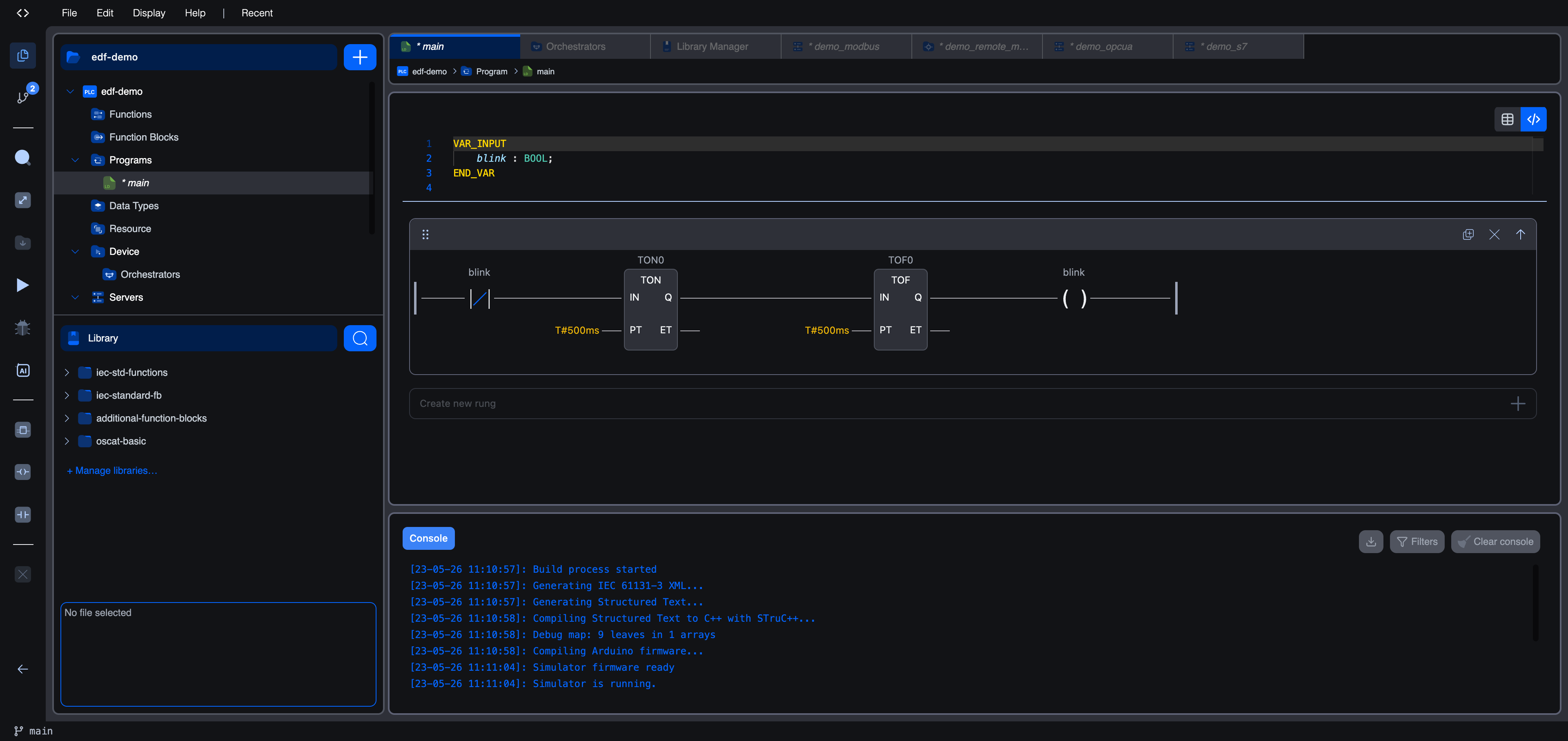Switch variables to code view
The height and width of the screenshot is (741, 1568).
[x=1533, y=119]
